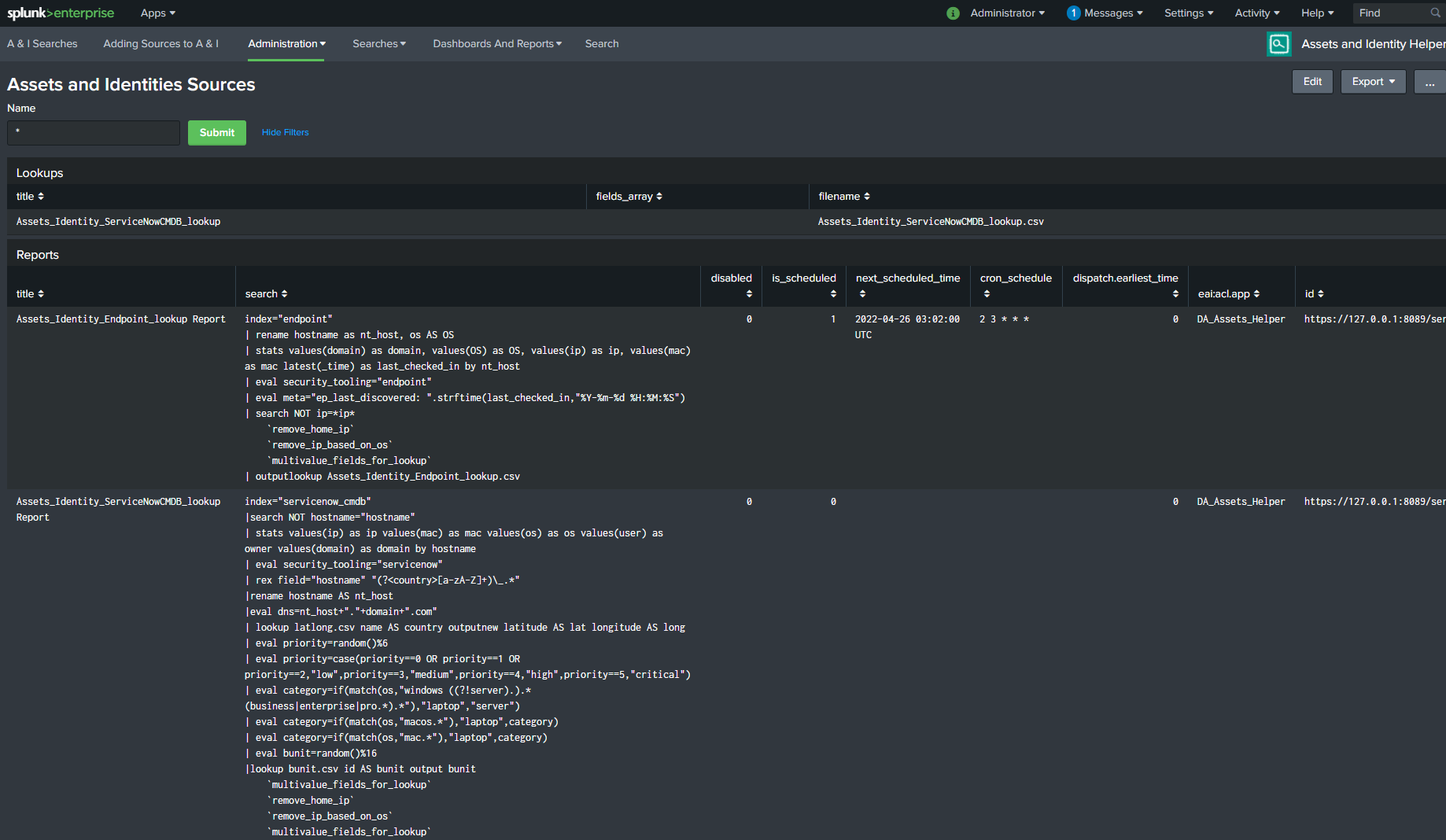Screen dimensions: 1446x840
Task: Open the Activity dropdown
Action: [x=1256, y=13]
